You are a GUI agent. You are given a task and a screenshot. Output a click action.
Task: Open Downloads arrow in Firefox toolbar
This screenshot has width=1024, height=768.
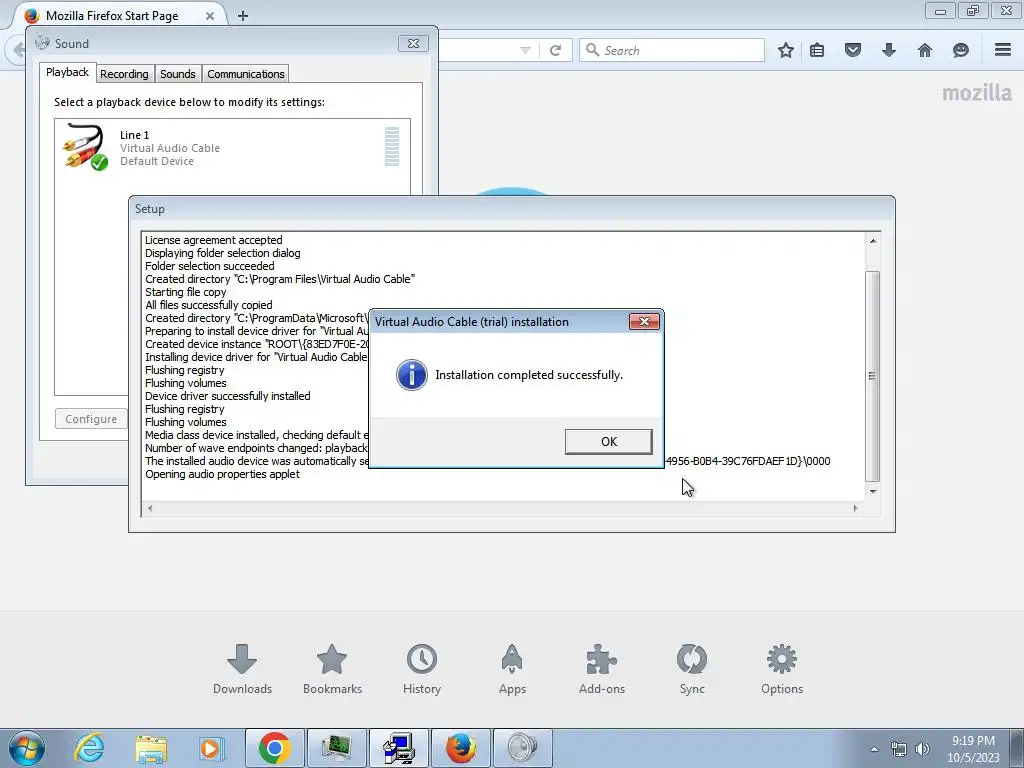click(x=889, y=50)
